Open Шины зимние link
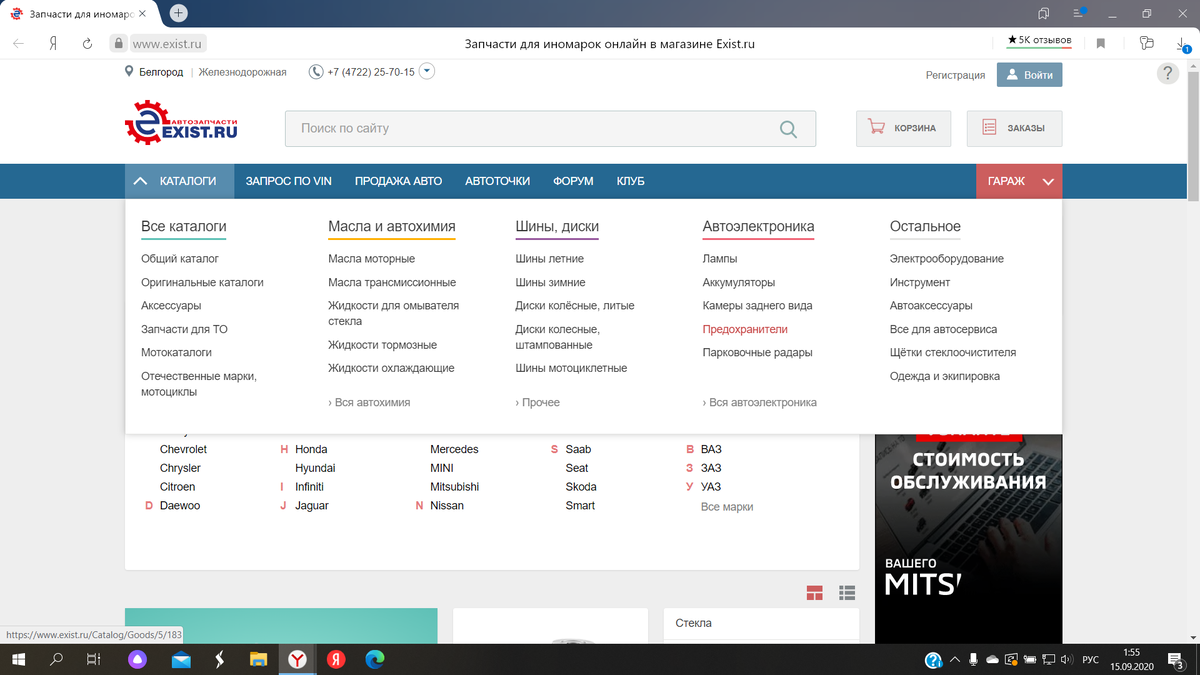This screenshot has height=675, width=1200. point(551,283)
